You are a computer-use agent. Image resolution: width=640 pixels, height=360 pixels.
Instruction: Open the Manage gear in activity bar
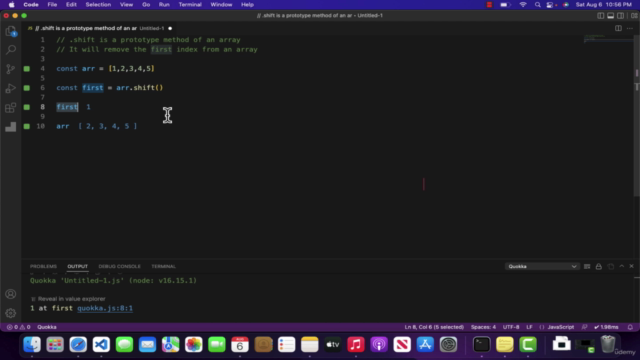[x=11, y=313]
